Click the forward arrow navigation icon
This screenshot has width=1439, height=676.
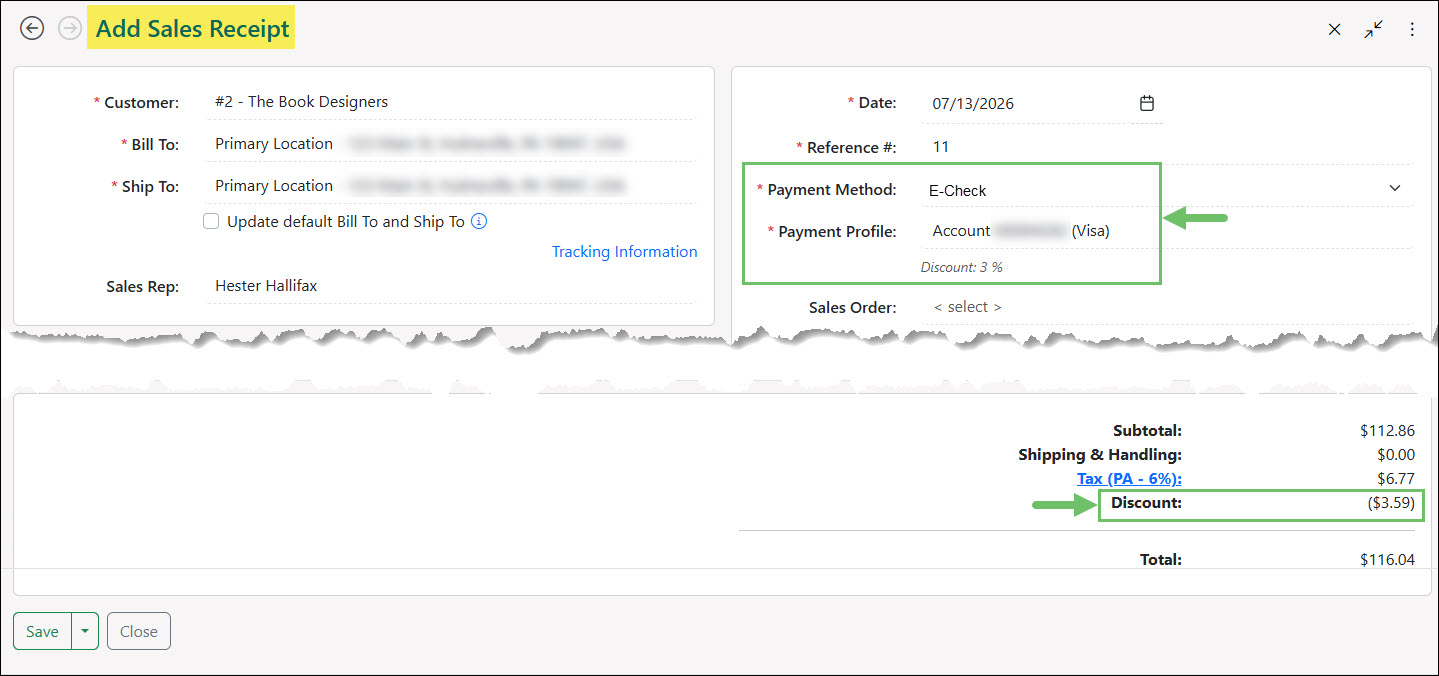[x=70, y=28]
